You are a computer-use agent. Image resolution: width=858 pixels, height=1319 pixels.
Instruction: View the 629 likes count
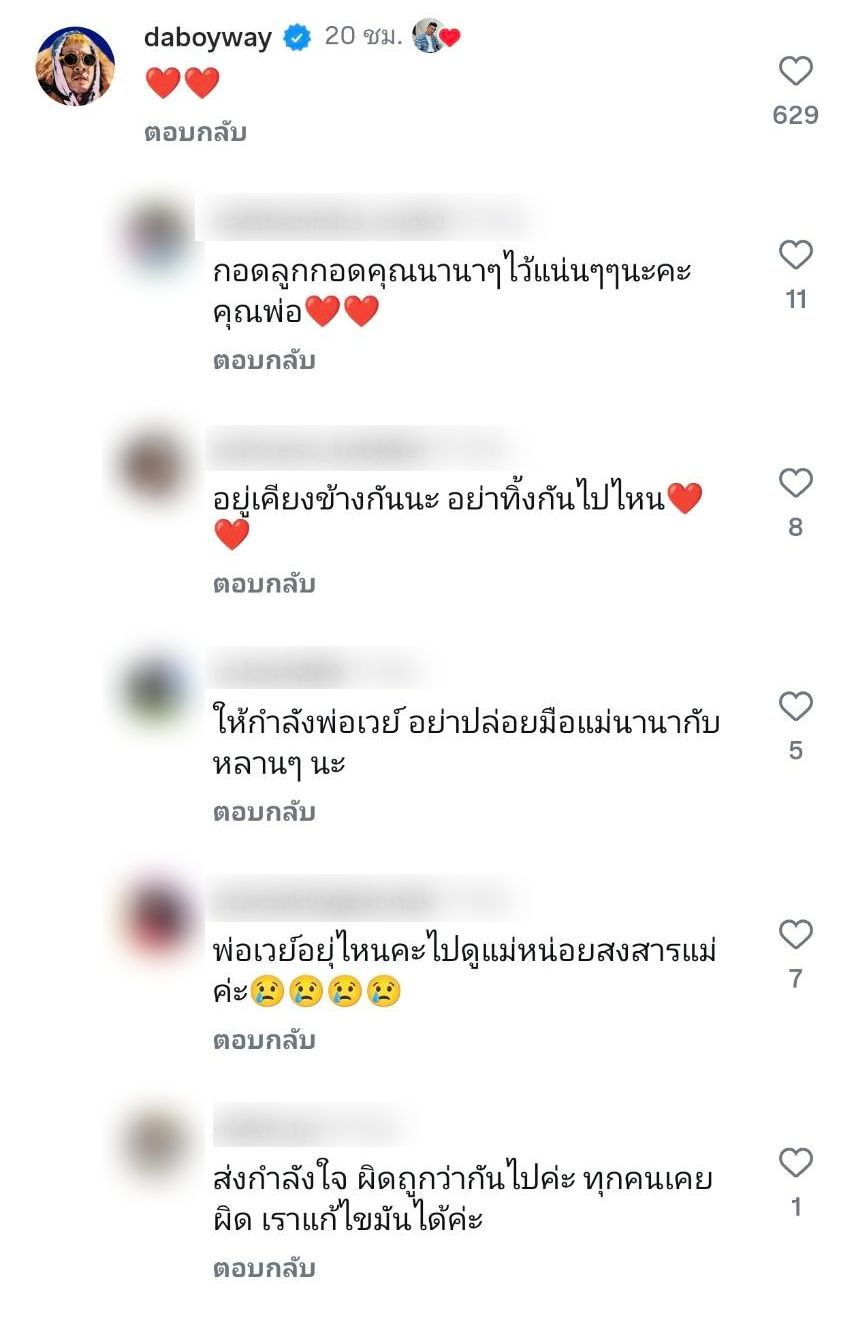pyautogui.click(x=796, y=115)
